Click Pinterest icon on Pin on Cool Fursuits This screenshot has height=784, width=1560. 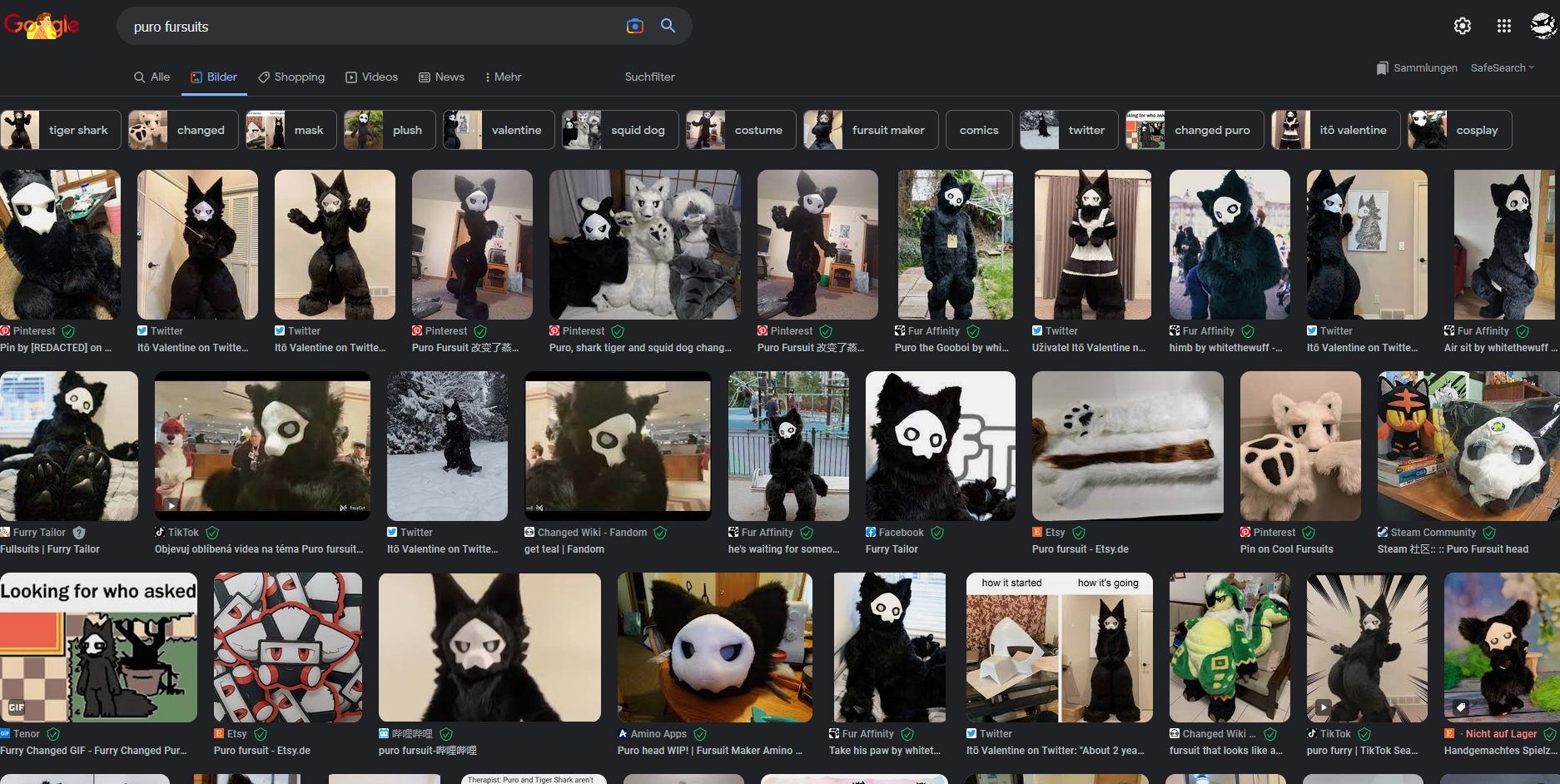1245,533
